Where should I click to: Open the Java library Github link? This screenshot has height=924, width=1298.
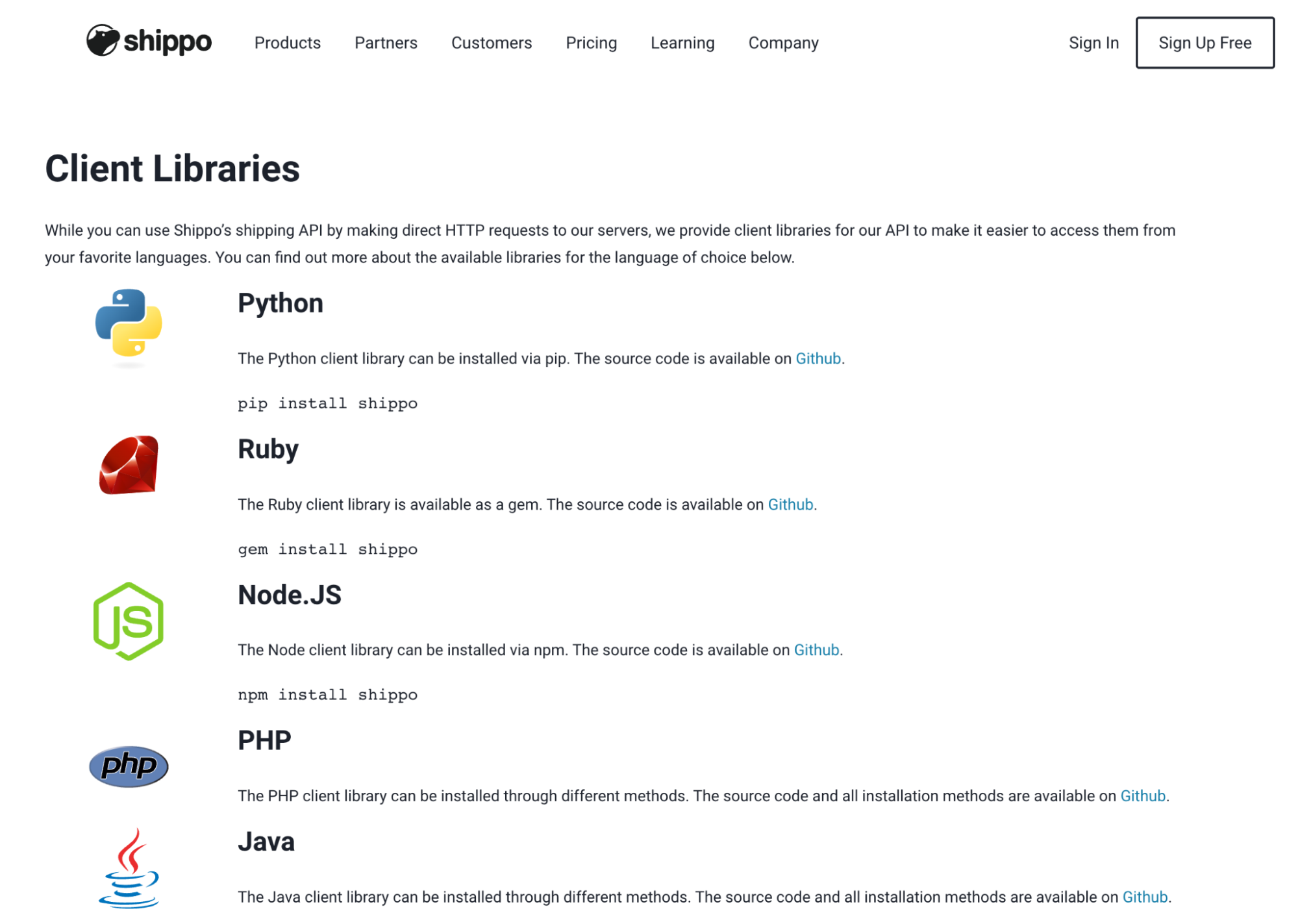click(x=1145, y=897)
